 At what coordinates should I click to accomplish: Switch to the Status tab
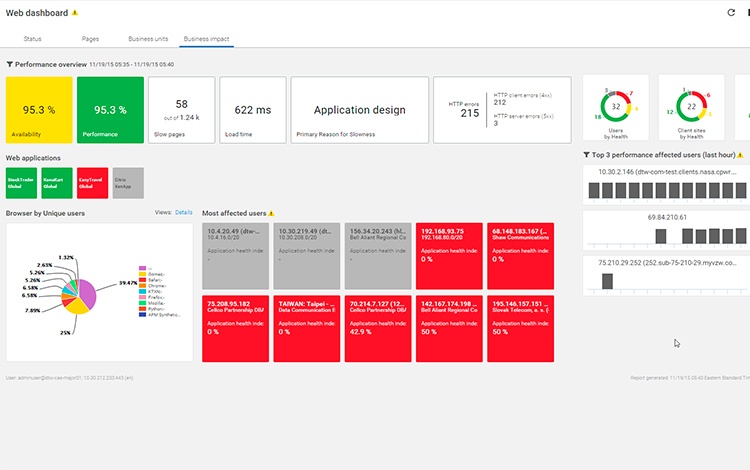click(33, 39)
